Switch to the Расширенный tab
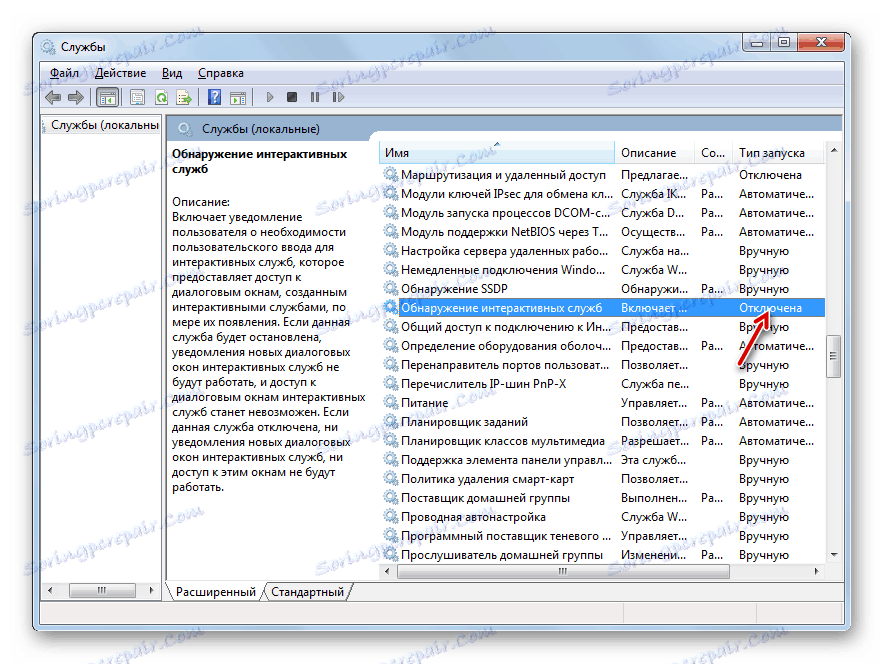 click(x=215, y=592)
